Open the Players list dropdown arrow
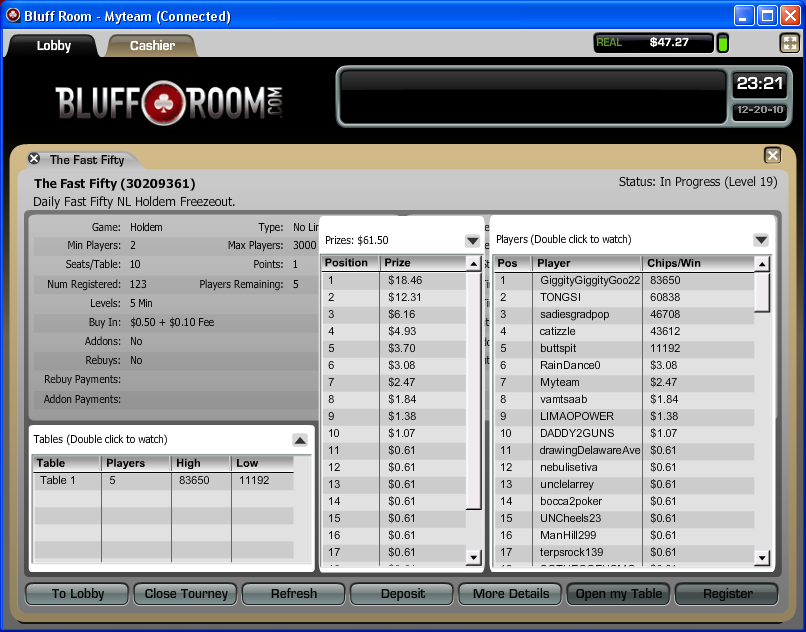 (x=761, y=240)
